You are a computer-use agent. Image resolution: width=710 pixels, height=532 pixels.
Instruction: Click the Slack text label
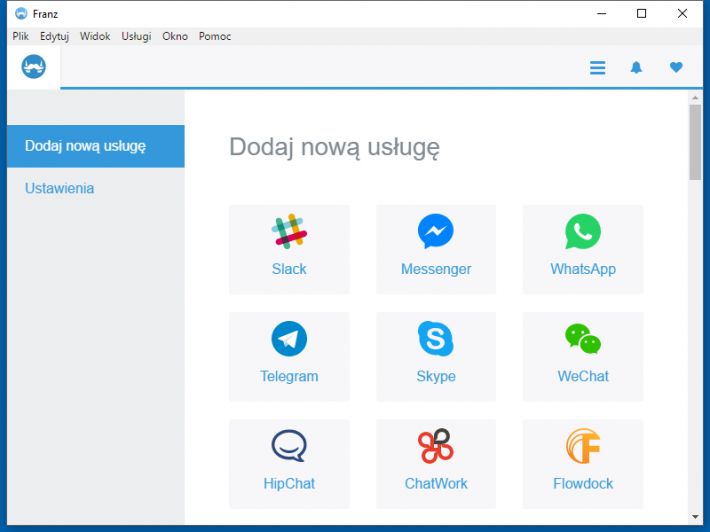[289, 269]
